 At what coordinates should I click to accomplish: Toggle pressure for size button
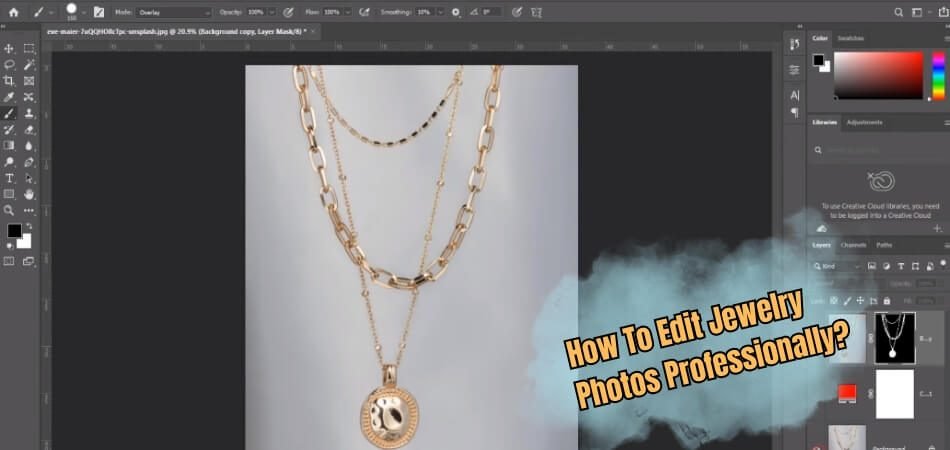tap(516, 12)
